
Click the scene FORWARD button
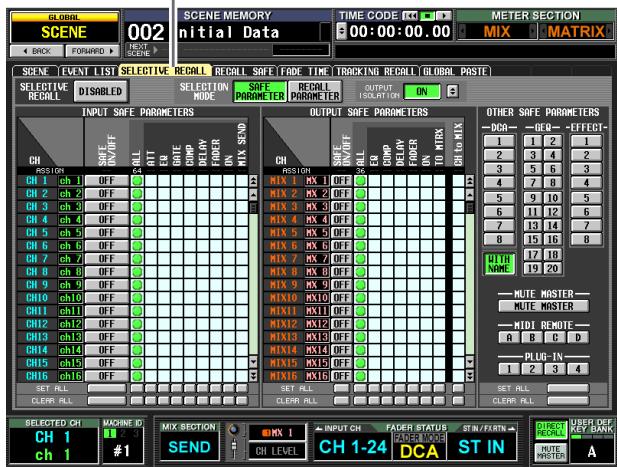pos(92,51)
